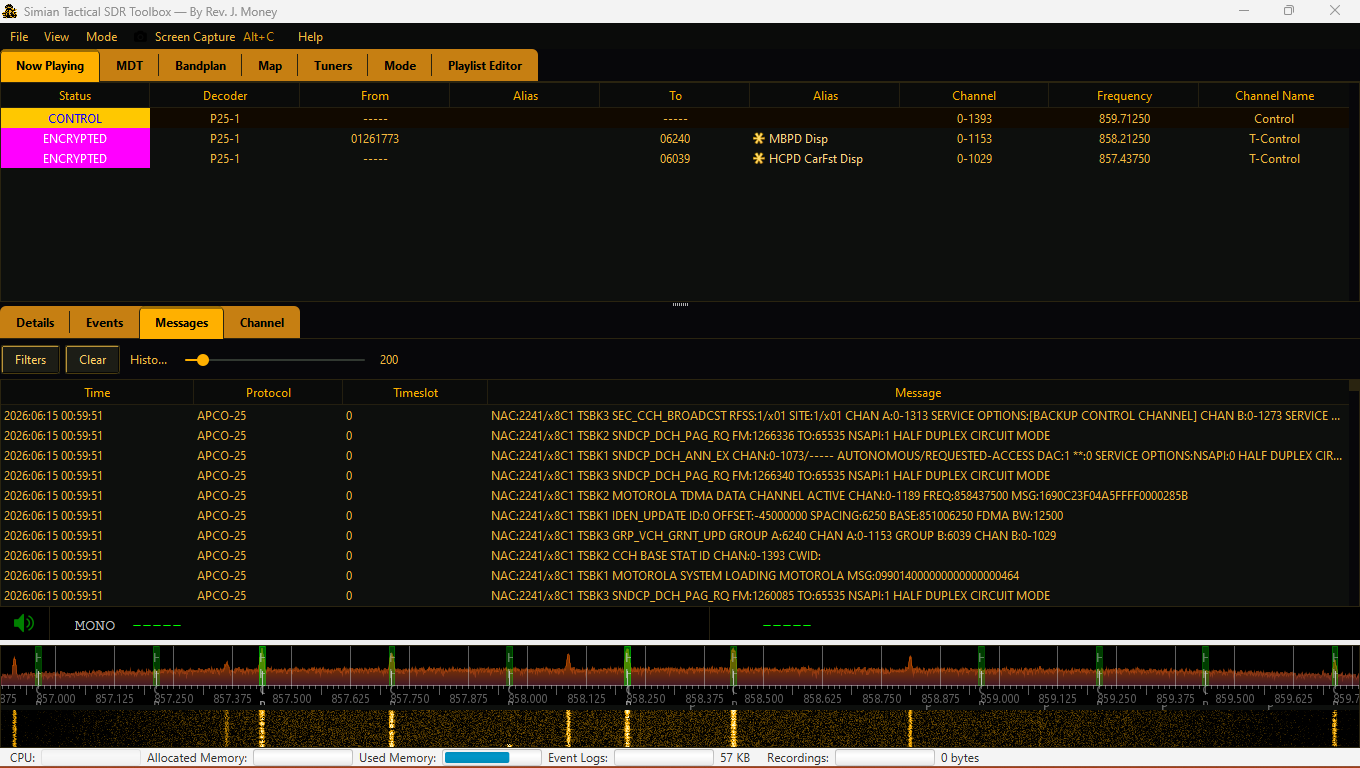This screenshot has height=768, width=1360.
Task: Select the MOTOROLA SYSTEM LOADING message
Action: coord(674,576)
